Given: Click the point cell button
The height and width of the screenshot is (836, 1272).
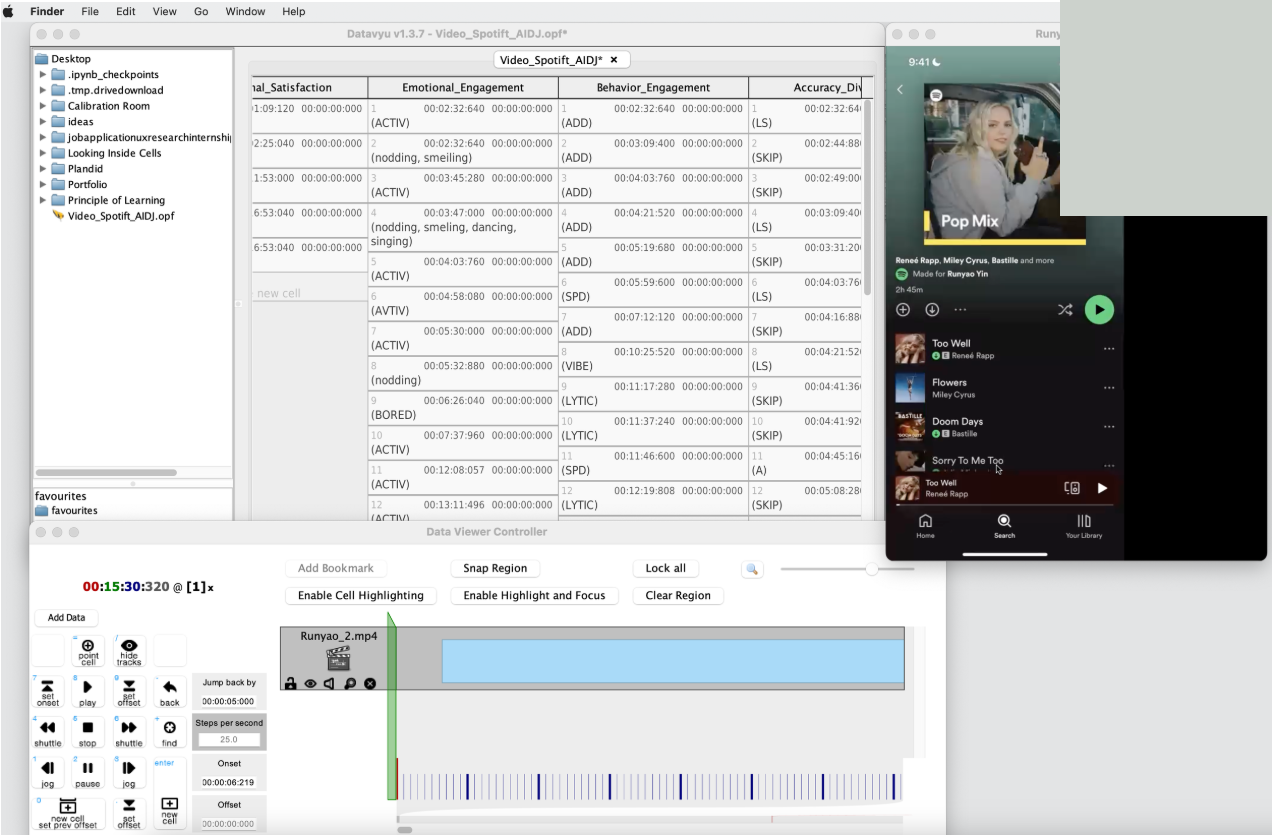Looking at the screenshot, I should [x=88, y=651].
